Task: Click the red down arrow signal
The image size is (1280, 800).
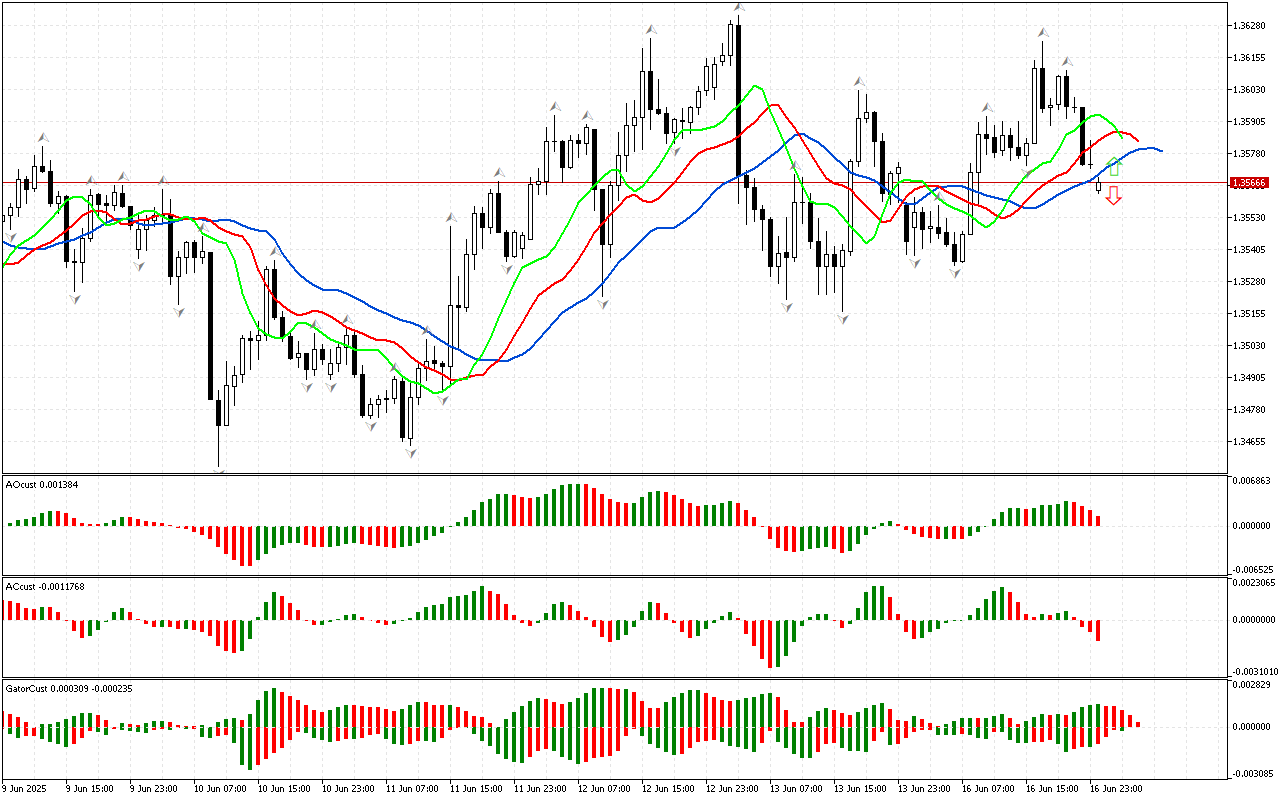Action: [x=1113, y=196]
